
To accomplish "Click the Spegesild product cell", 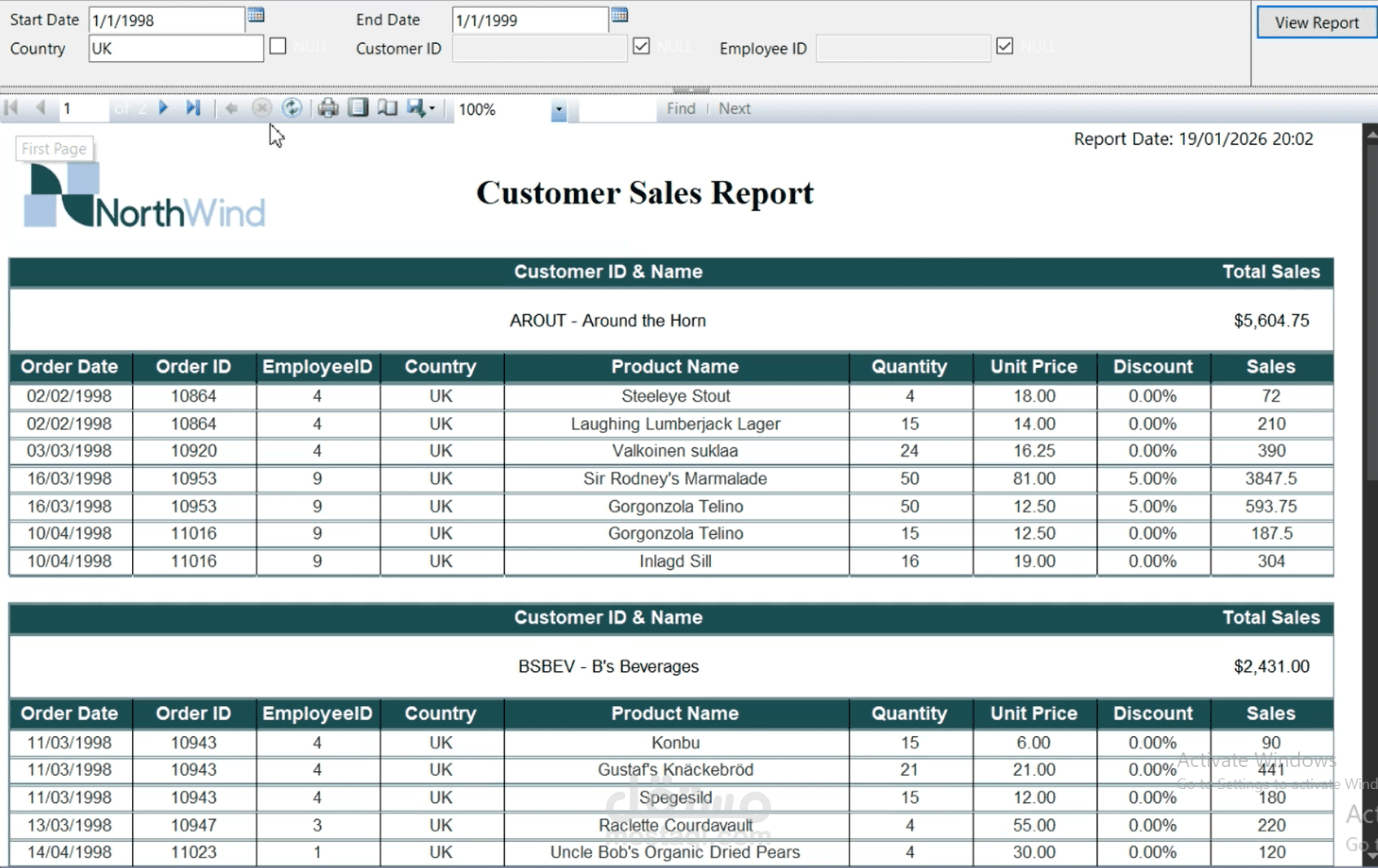I will coord(676,797).
